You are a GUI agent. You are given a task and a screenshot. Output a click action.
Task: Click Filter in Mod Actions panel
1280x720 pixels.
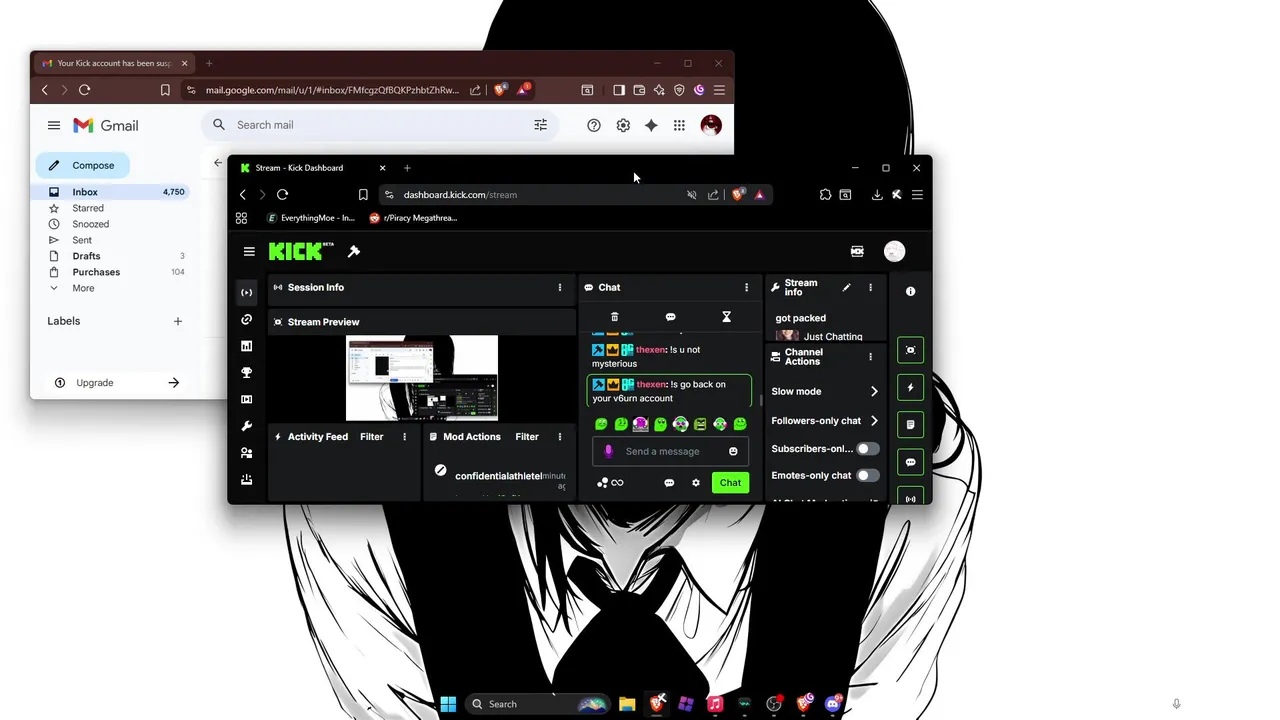[x=527, y=437]
